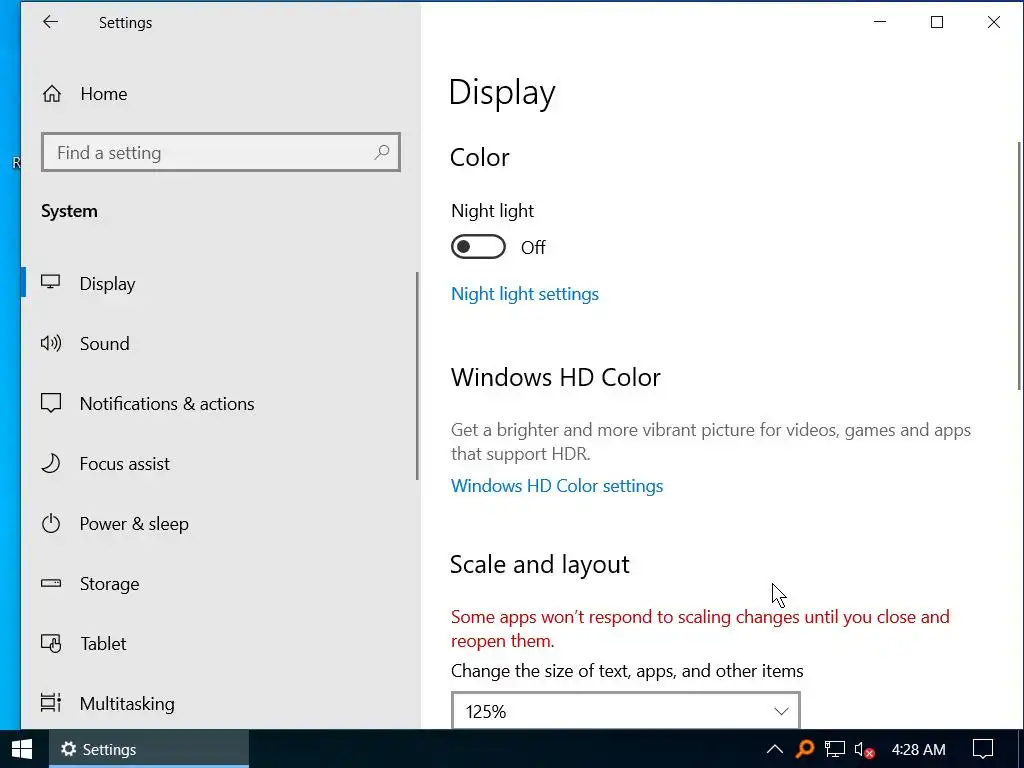Go back with the Settings back arrow
This screenshot has height=768, width=1024.
tap(50, 22)
